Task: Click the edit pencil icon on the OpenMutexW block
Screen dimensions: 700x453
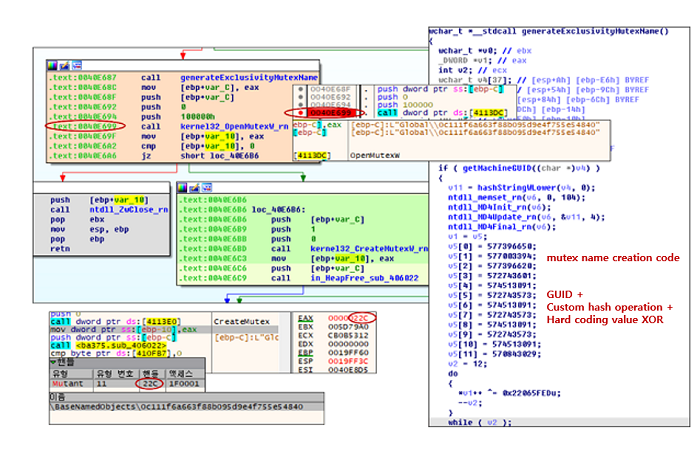Action: coord(65,66)
